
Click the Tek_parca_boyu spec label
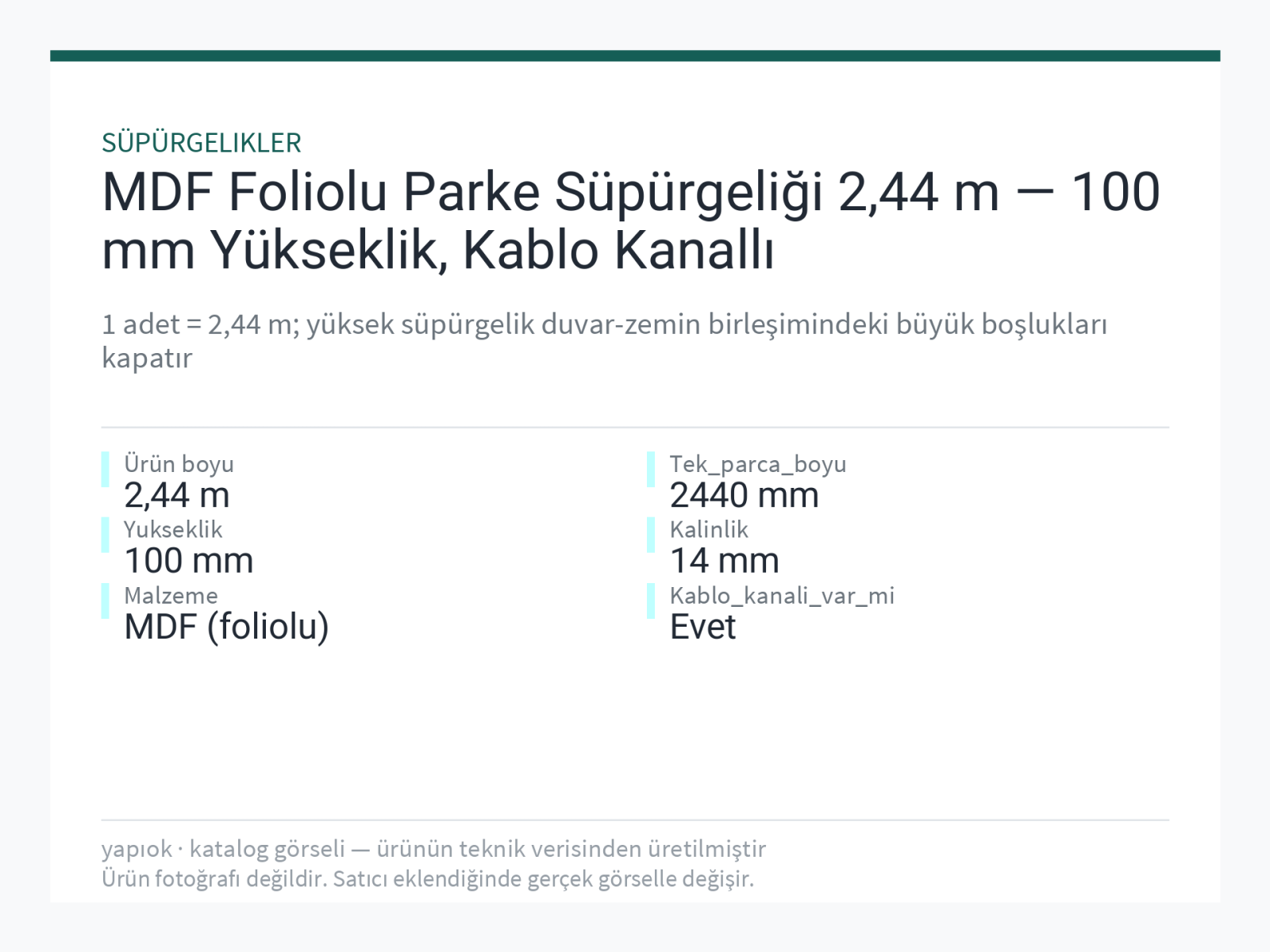pyautogui.click(x=758, y=464)
